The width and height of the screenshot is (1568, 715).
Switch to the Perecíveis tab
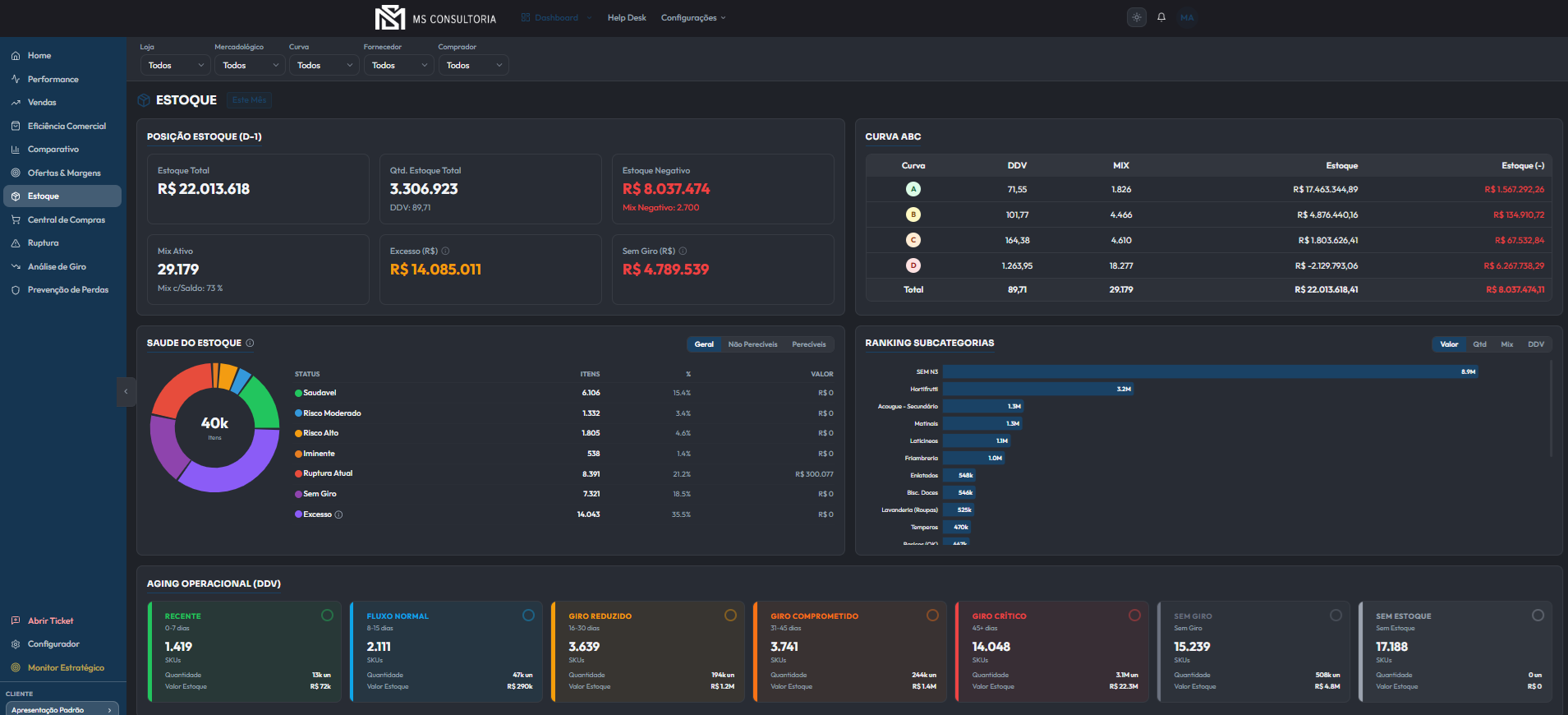coord(809,344)
